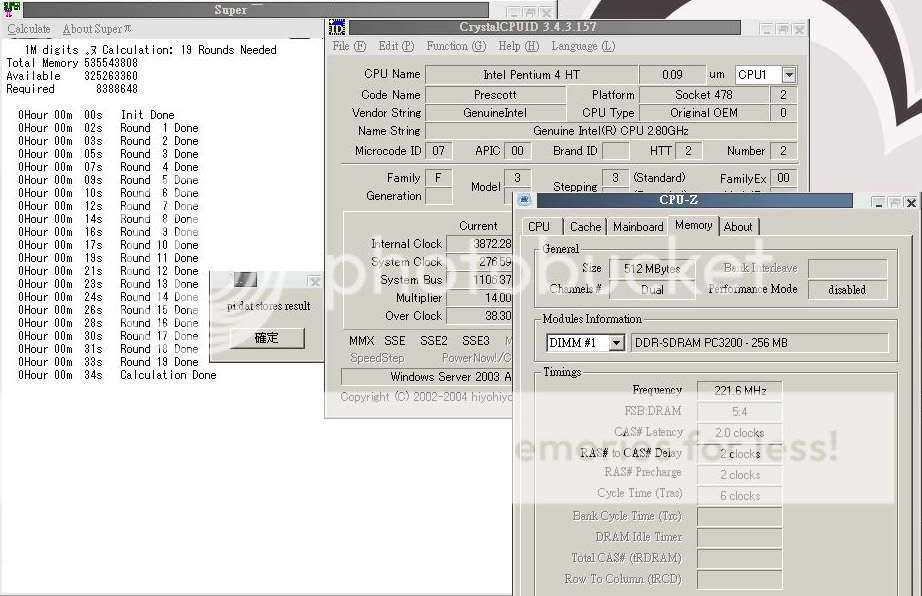Expand the CPU1 selector dropdown
Image resolution: width=922 pixels, height=596 pixels.
point(789,75)
